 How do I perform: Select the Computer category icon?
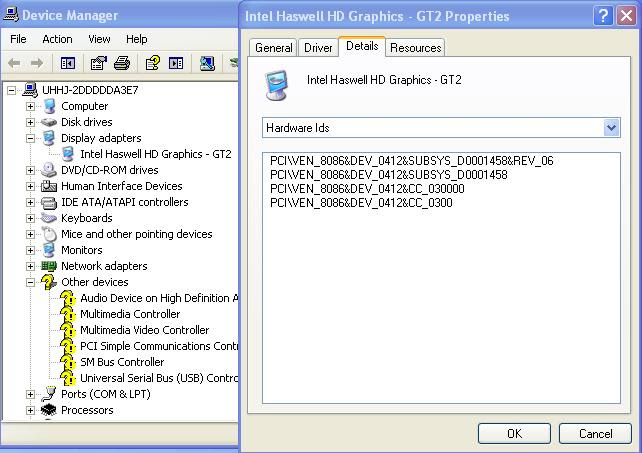[49, 106]
